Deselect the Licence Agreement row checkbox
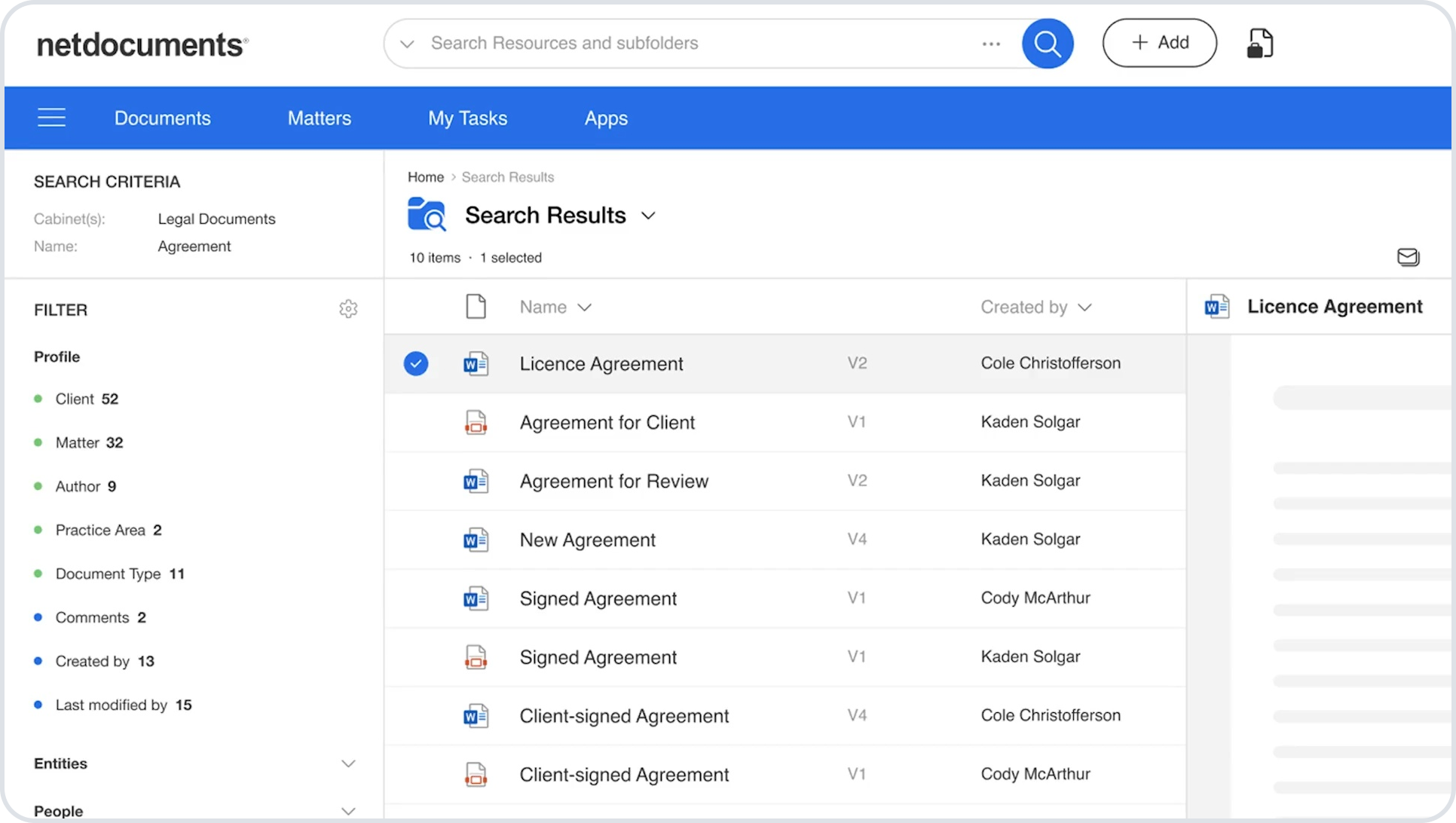The image size is (1456, 823). coord(415,363)
